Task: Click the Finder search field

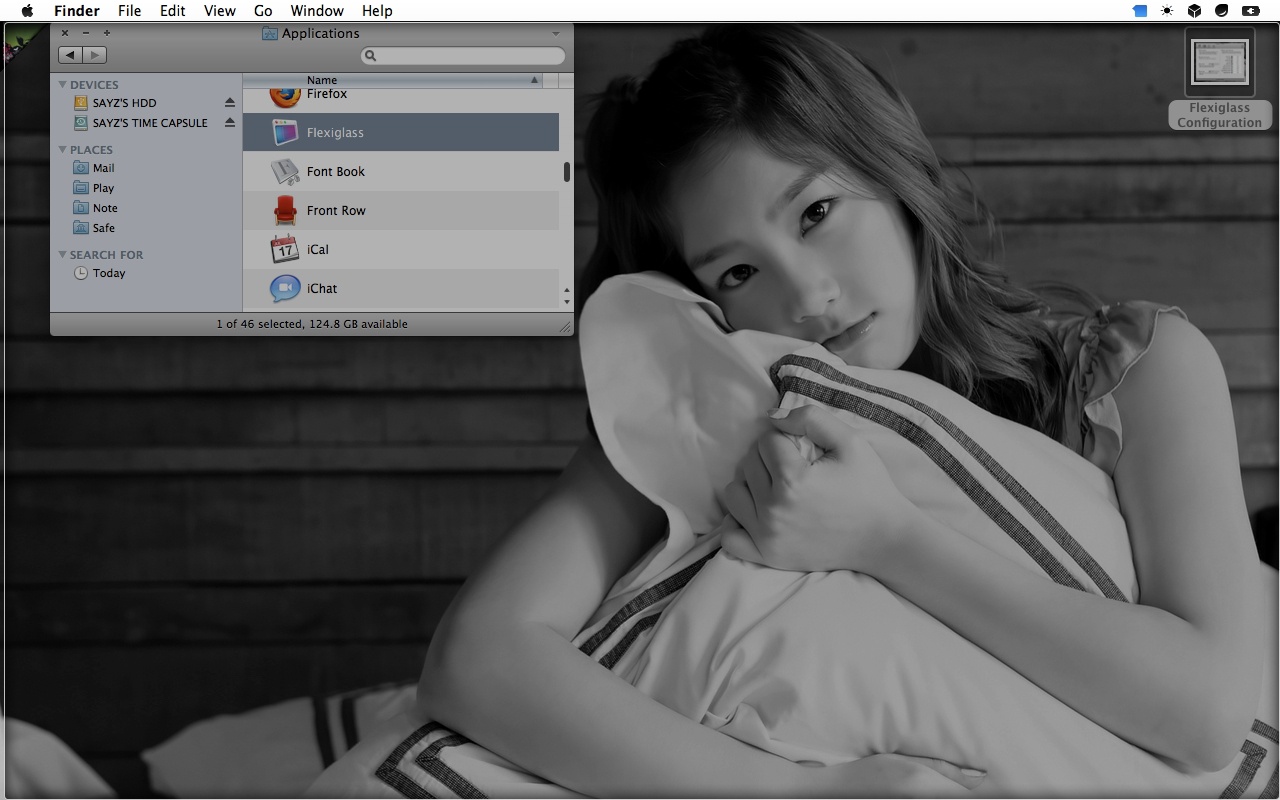Action: coord(463,56)
